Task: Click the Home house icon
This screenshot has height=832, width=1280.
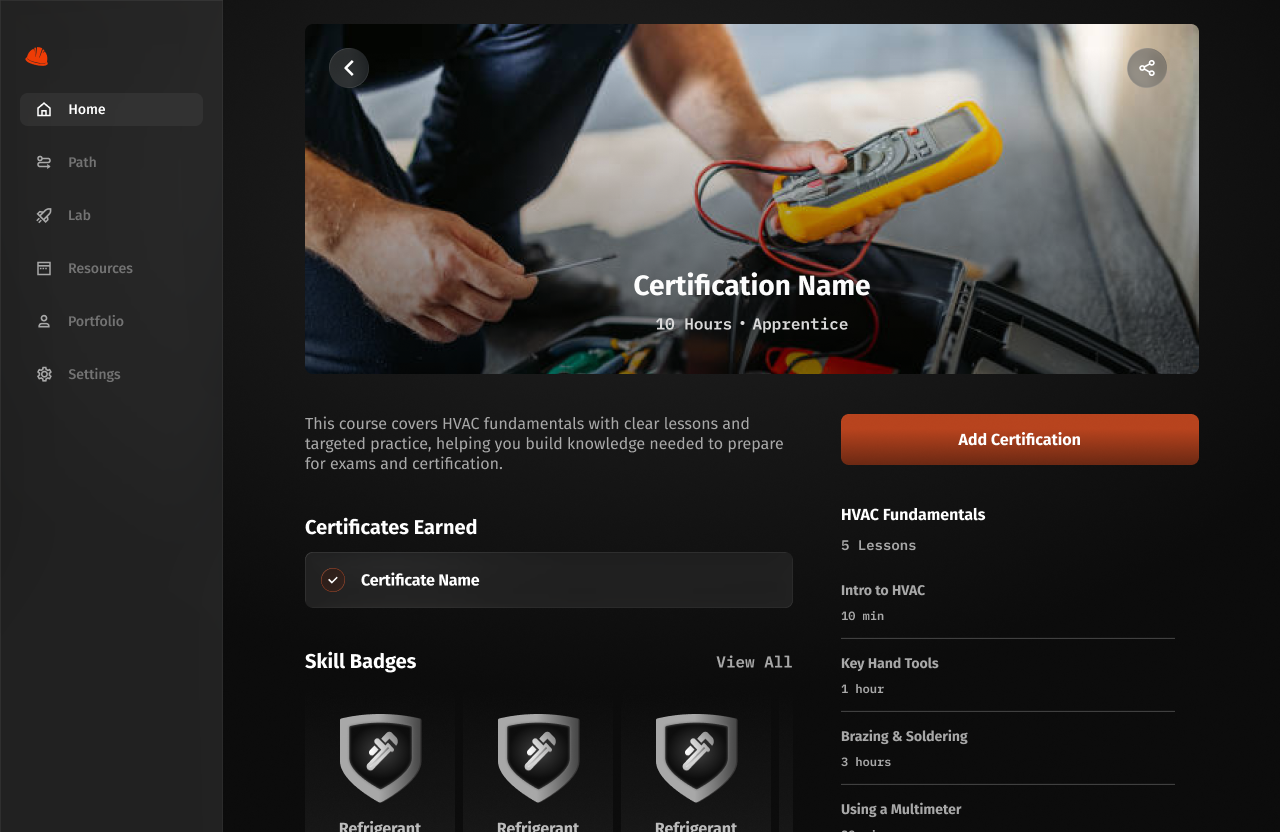Action: click(44, 109)
